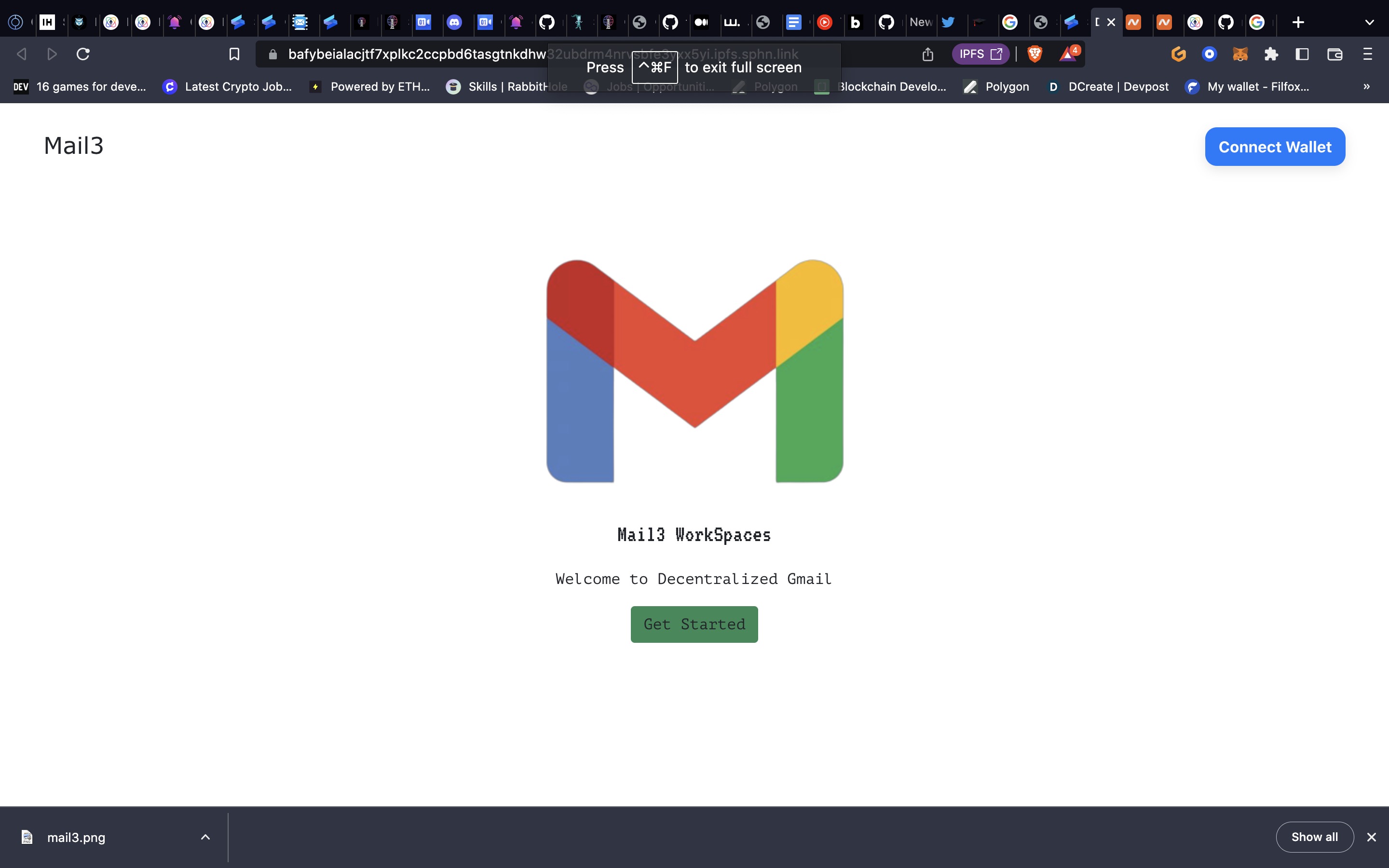The width and height of the screenshot is (1389, 868).
Task: Open the browser hamburger main menu
Action: coord(1368,54)
